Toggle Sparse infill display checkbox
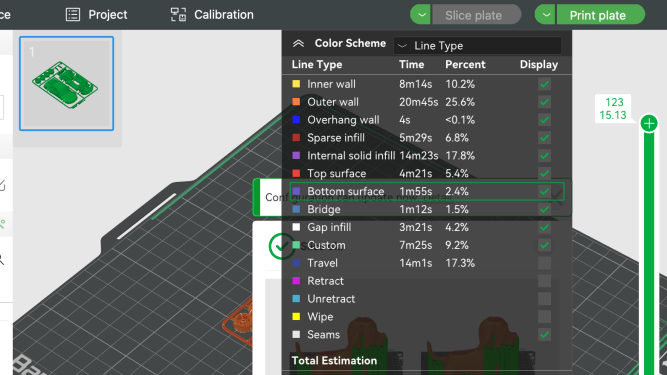The width and height of the screenshot is (667, 375). point(544,138)
